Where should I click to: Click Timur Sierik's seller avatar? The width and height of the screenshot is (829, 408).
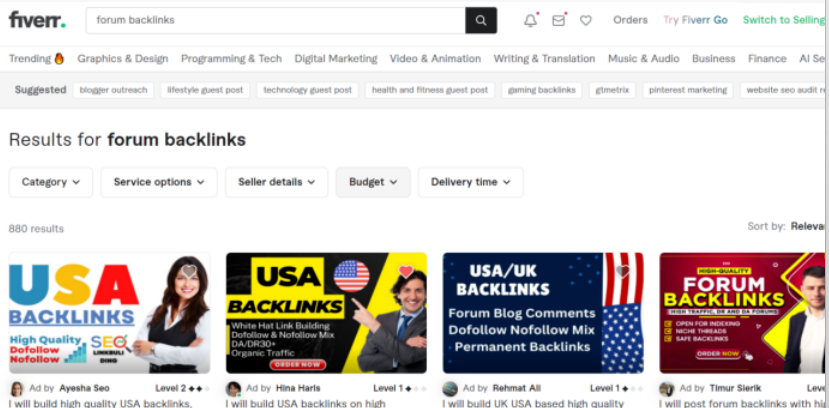tap(667, 388)
